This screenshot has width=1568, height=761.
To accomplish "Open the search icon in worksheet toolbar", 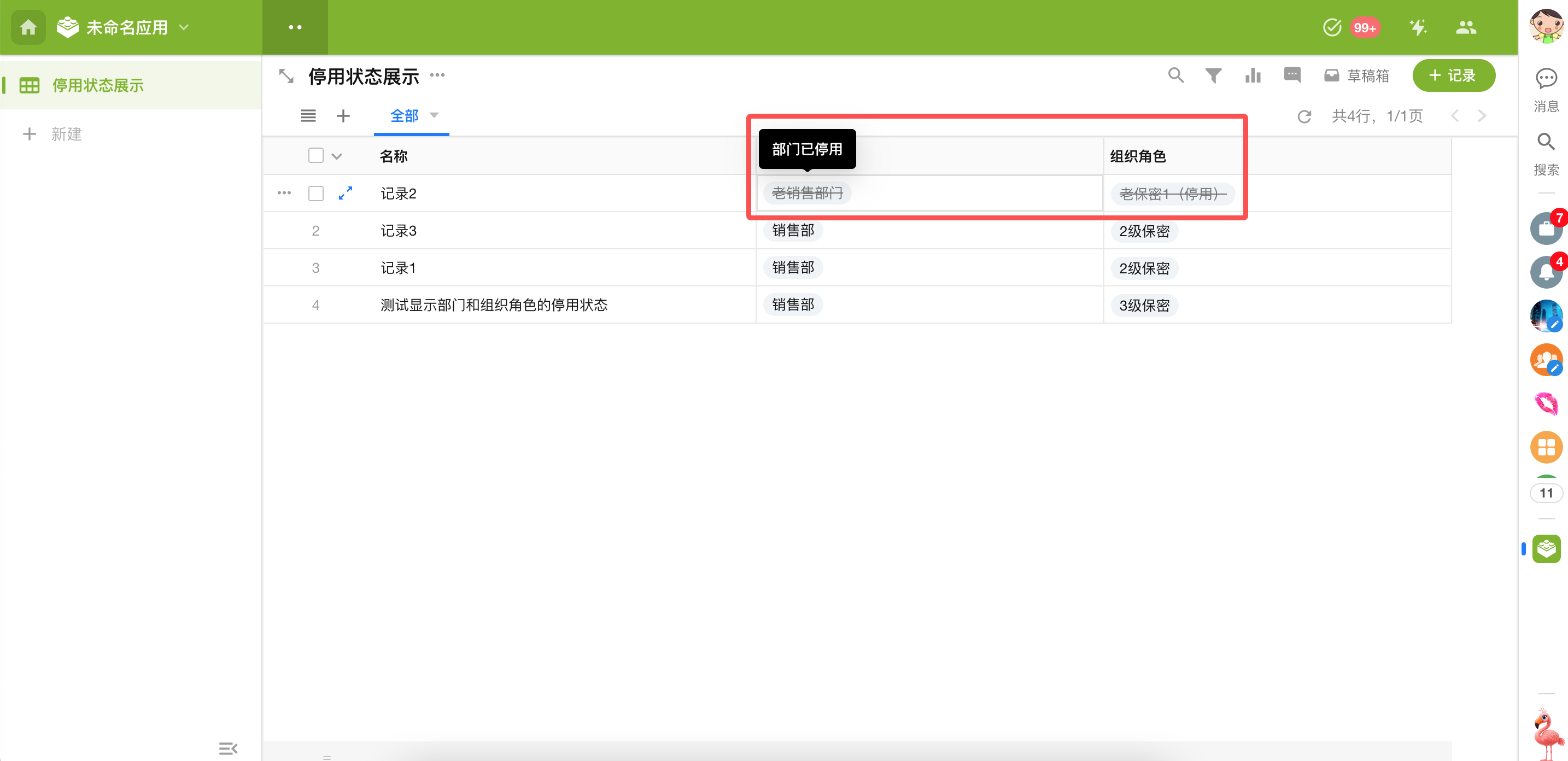I will pyautogui.click(x=1175, y=75).
